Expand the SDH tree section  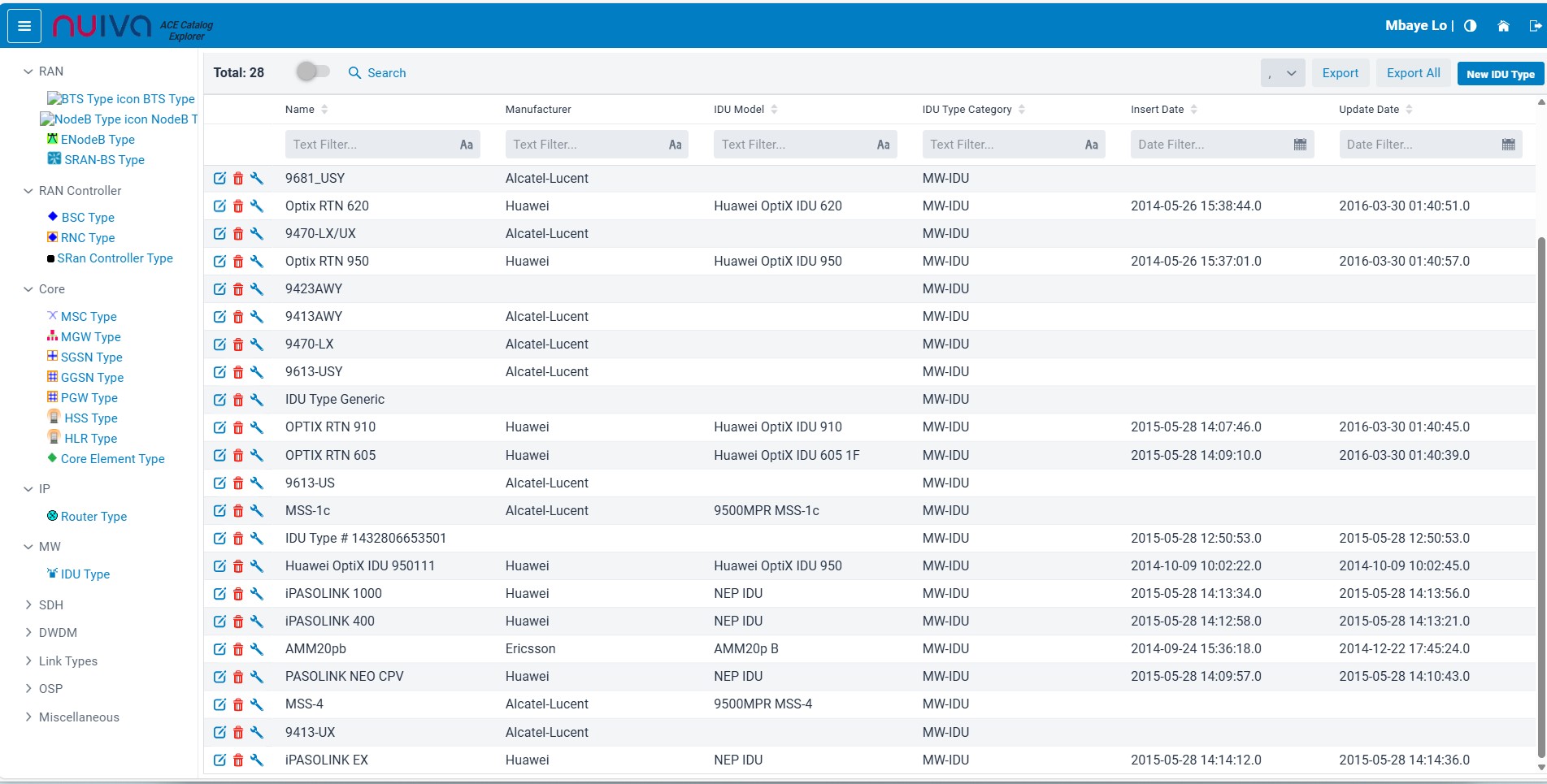coord(28,605)
